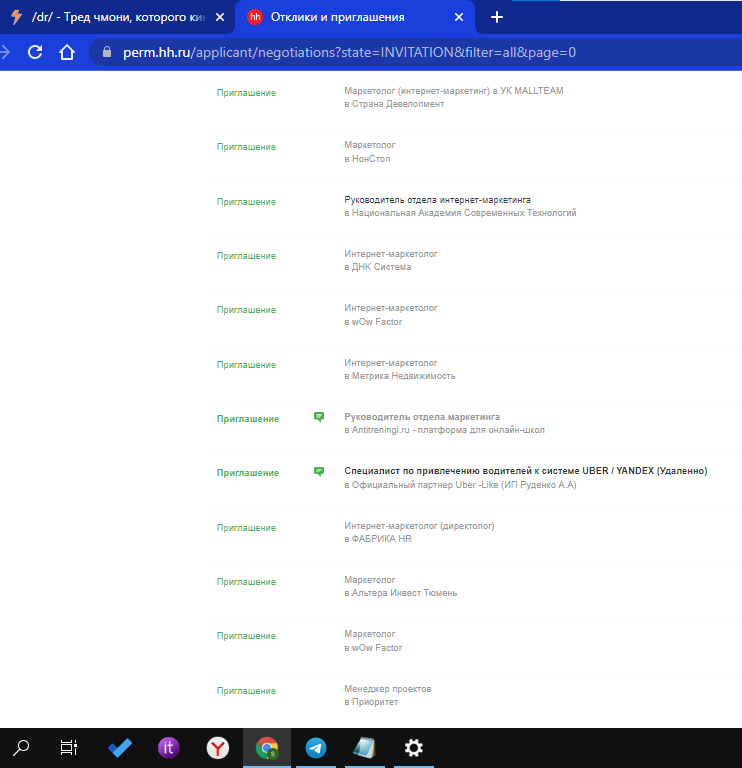Open Telegram from the taskbar

tap(316, 748)
